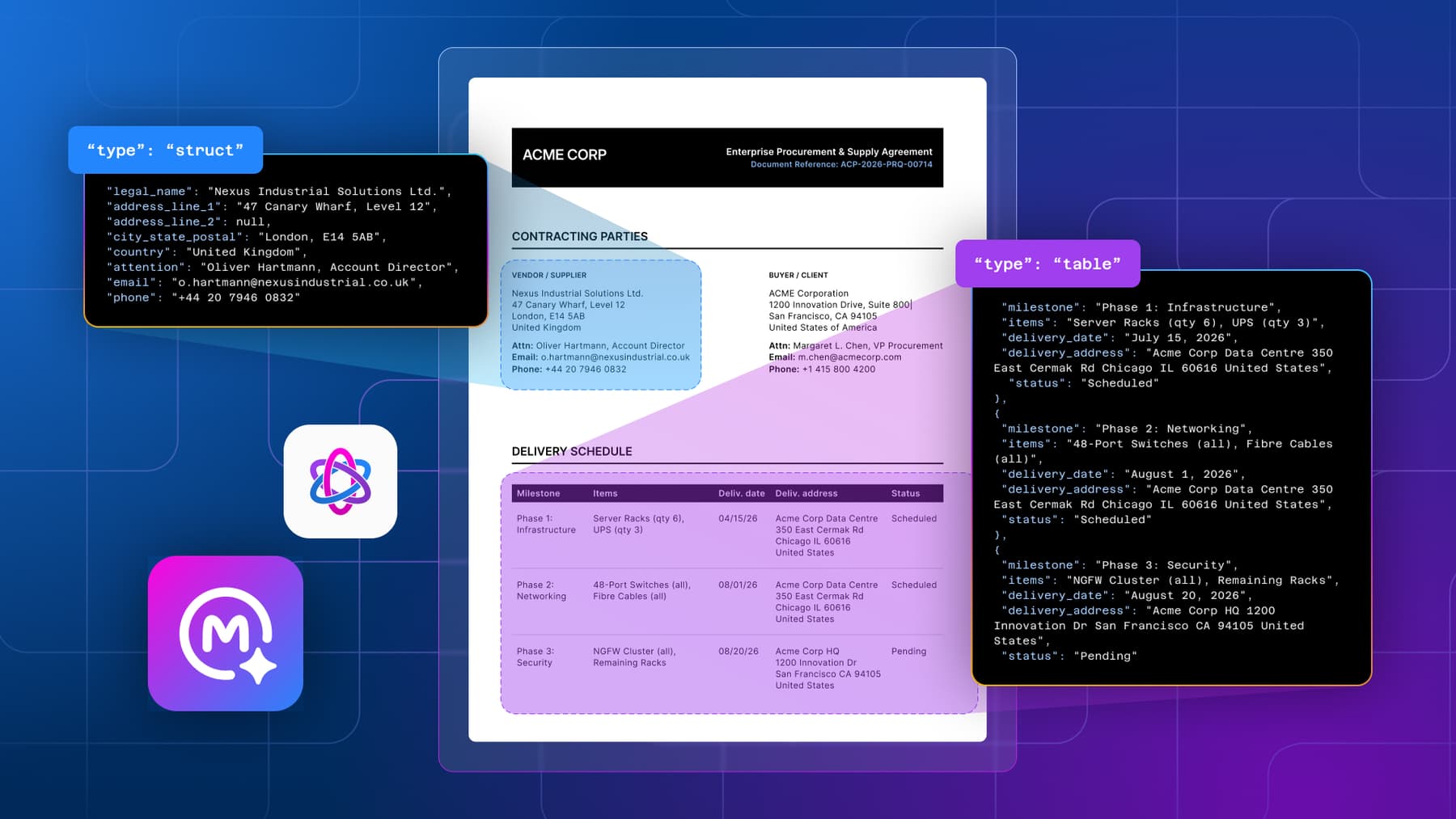Click the 08/01/26 delivery date cell

[x=738, y=585]
